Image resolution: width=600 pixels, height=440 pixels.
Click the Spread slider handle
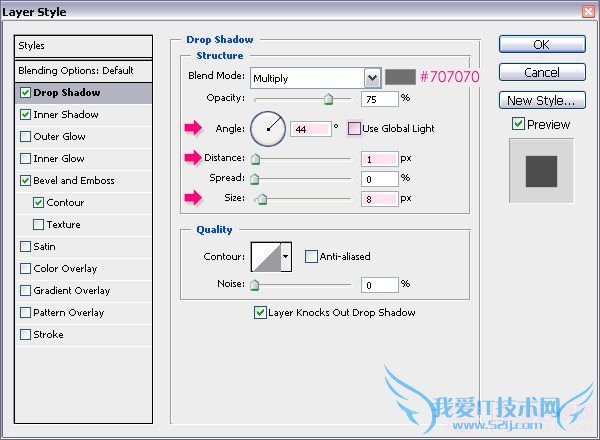tap(254, 178)
